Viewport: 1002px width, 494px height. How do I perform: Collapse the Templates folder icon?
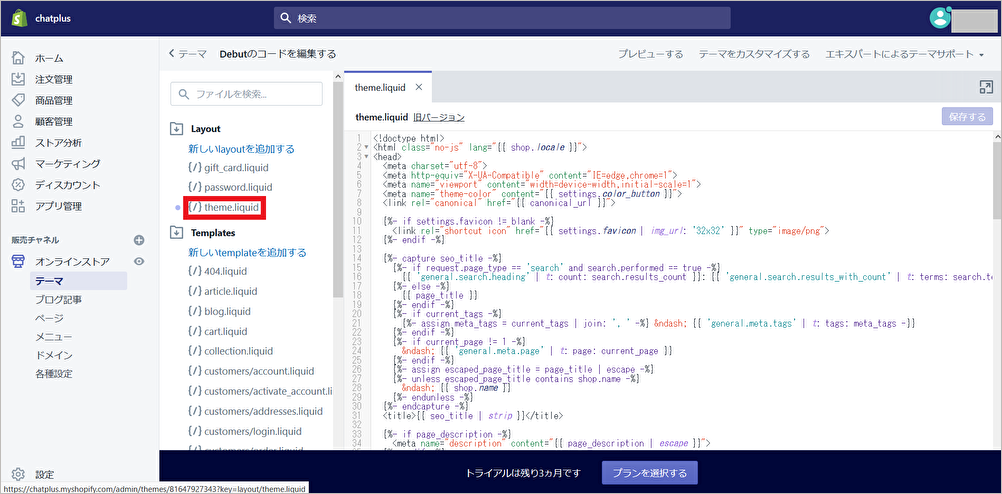pos(176,233)
